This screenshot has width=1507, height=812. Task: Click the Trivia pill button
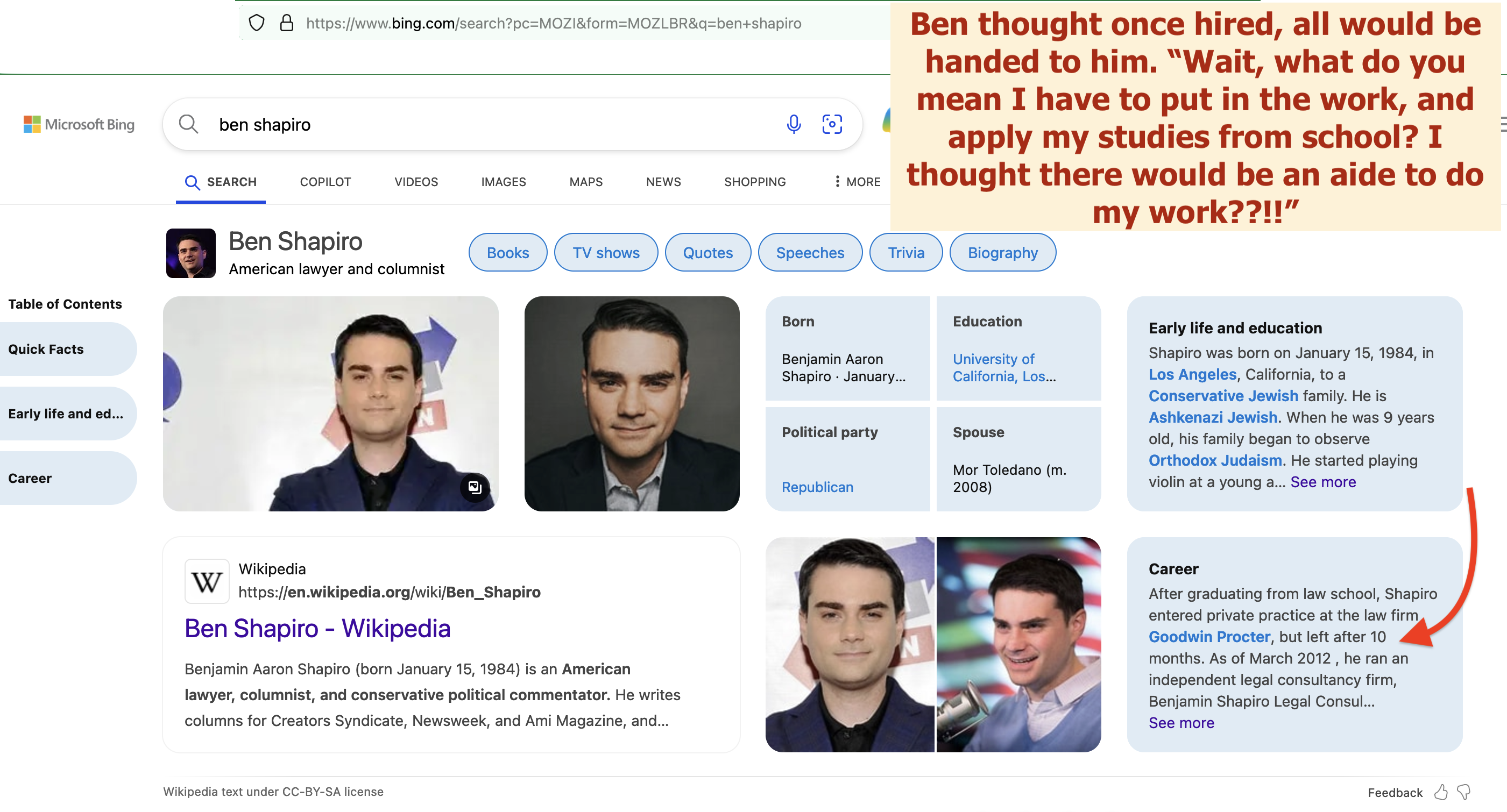tap(906, 253)
